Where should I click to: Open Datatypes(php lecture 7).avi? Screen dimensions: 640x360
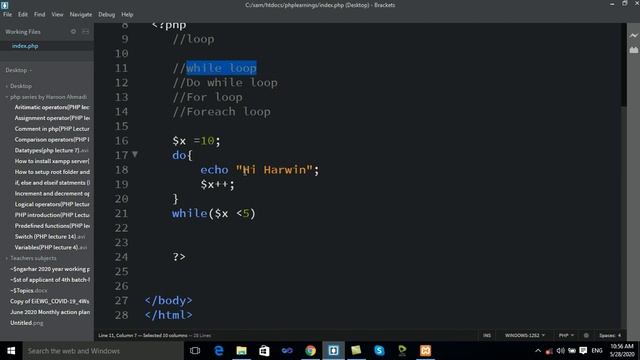point(51,150)
